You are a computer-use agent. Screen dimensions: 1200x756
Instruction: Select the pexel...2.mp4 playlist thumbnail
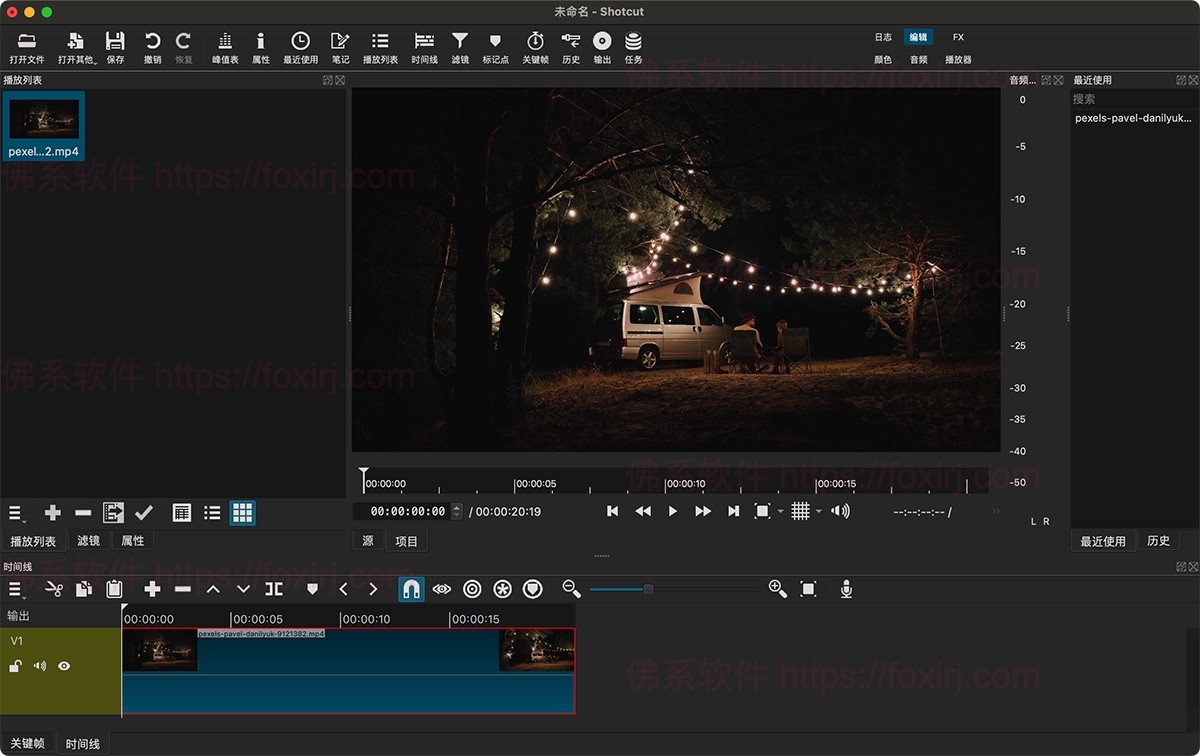[x=44, y=118]
